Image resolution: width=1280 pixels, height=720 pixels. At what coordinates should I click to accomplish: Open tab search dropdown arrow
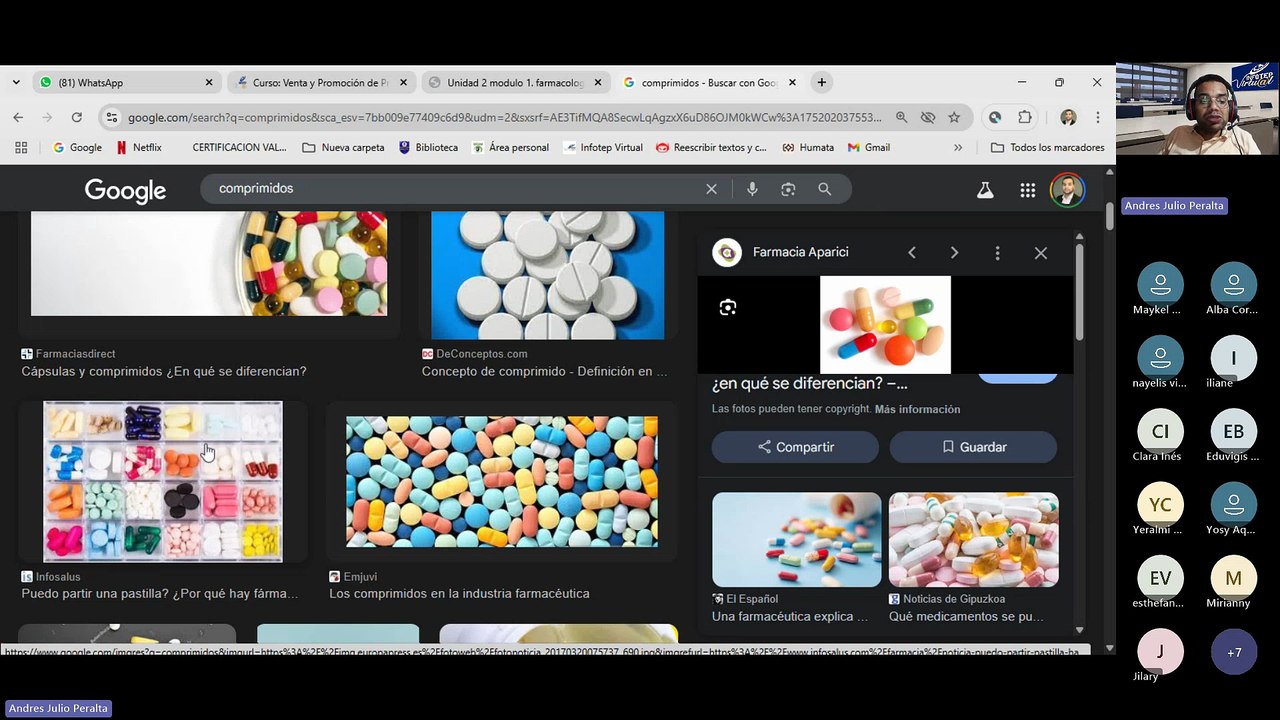tap(16, 82)
